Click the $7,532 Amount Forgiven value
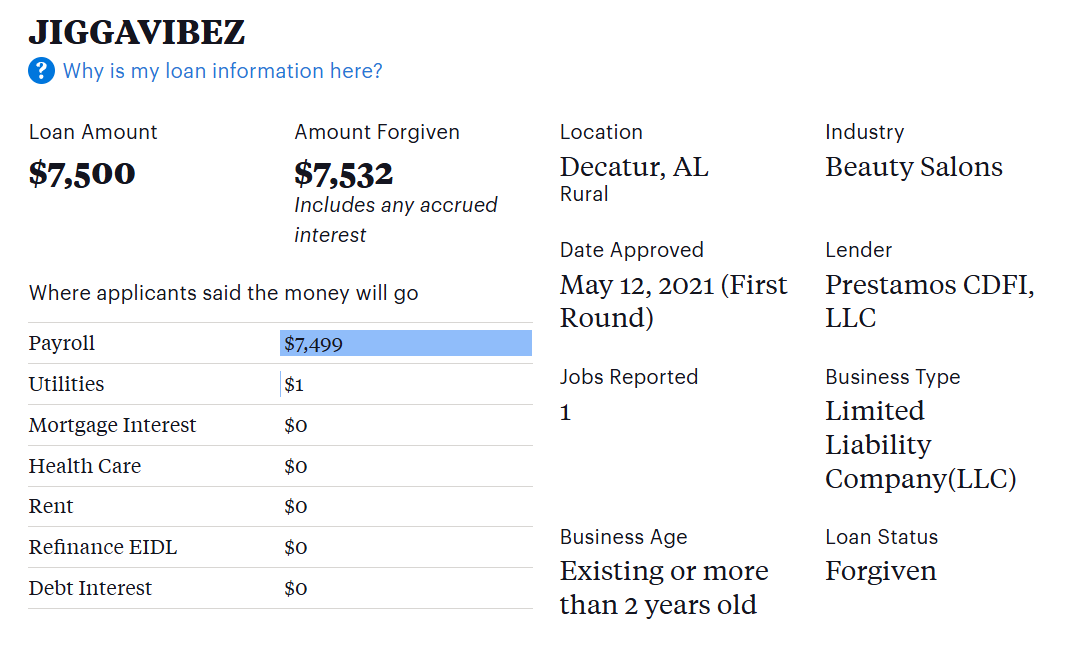The height and width of the screenshot is (655, 1067). (343, 174)
